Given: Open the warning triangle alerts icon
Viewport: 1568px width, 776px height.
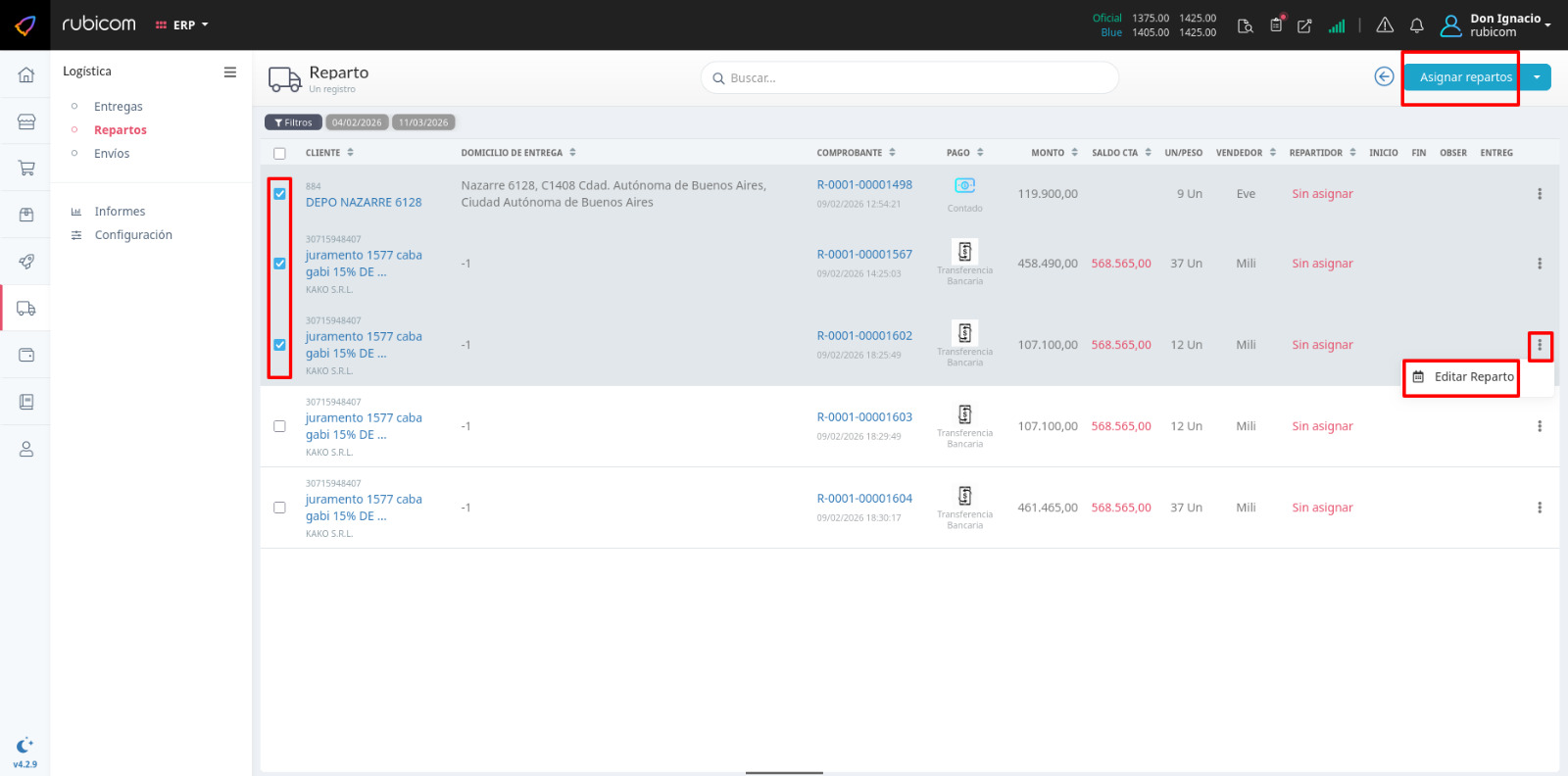Looking at the screenshot, I should click(x=1385, y=25).
